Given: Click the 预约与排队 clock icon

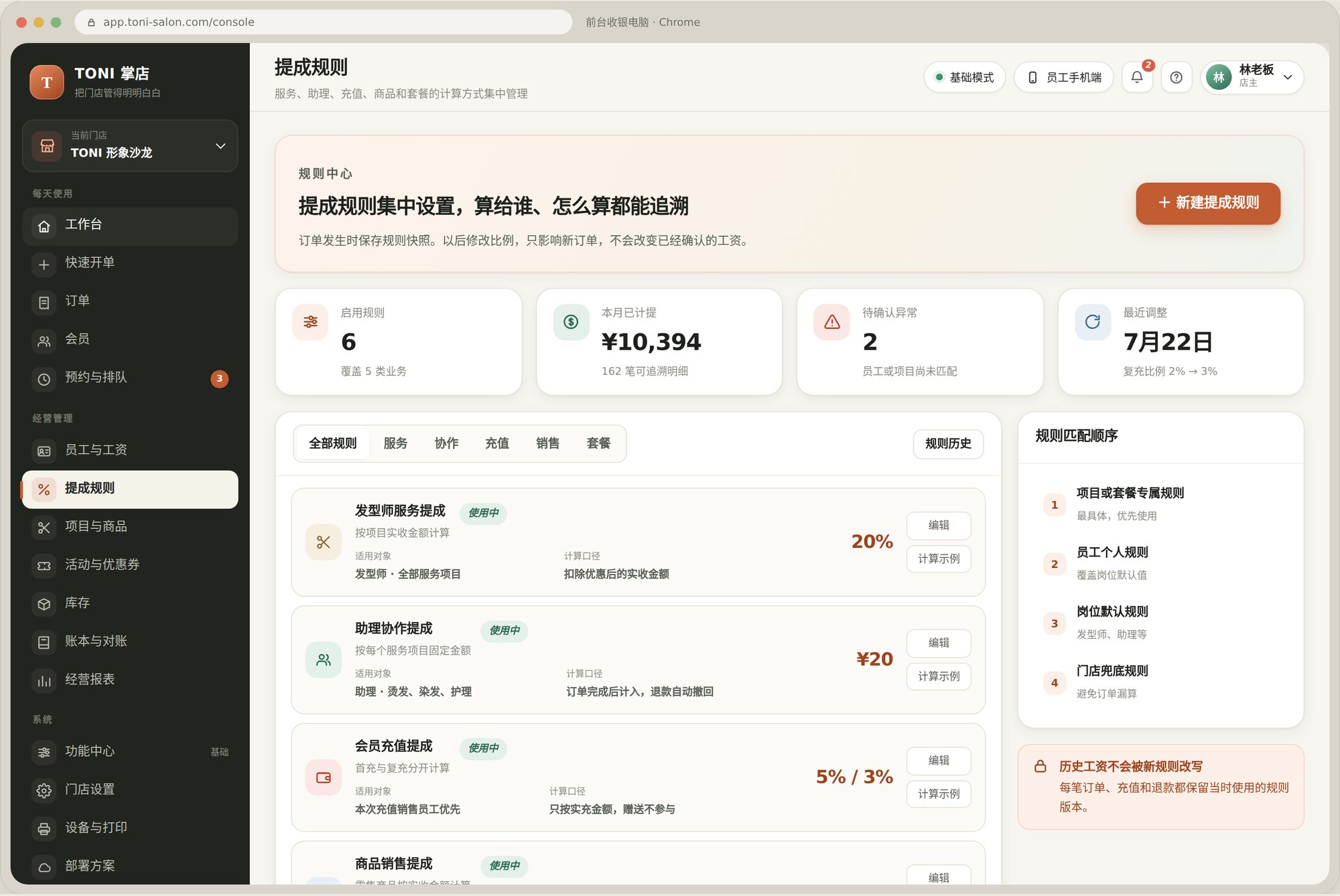Looking at the screenshot, I should pyautogui.click(x=44, y=379).
